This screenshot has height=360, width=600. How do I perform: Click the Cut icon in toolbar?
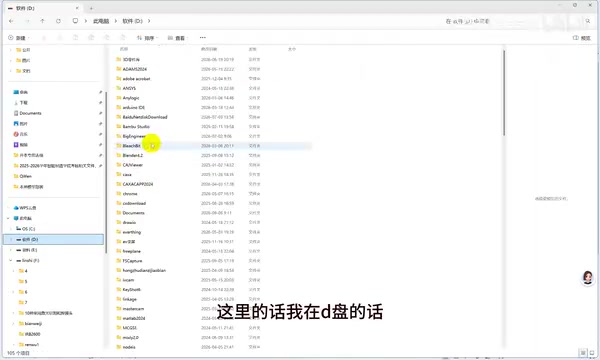[44, 37]
